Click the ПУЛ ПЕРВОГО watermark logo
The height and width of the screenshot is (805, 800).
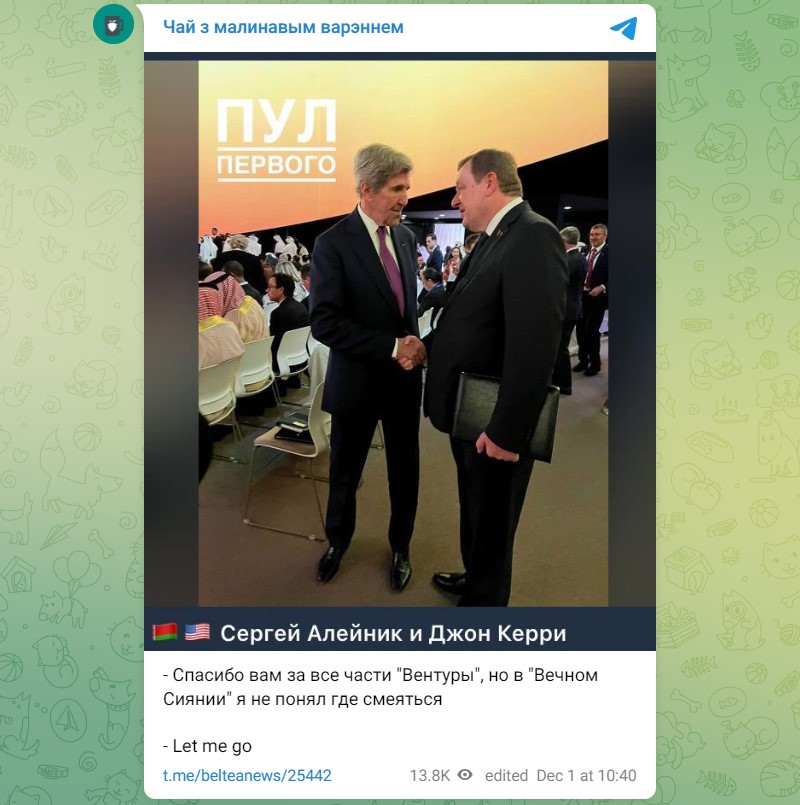[x=276, y=140]
